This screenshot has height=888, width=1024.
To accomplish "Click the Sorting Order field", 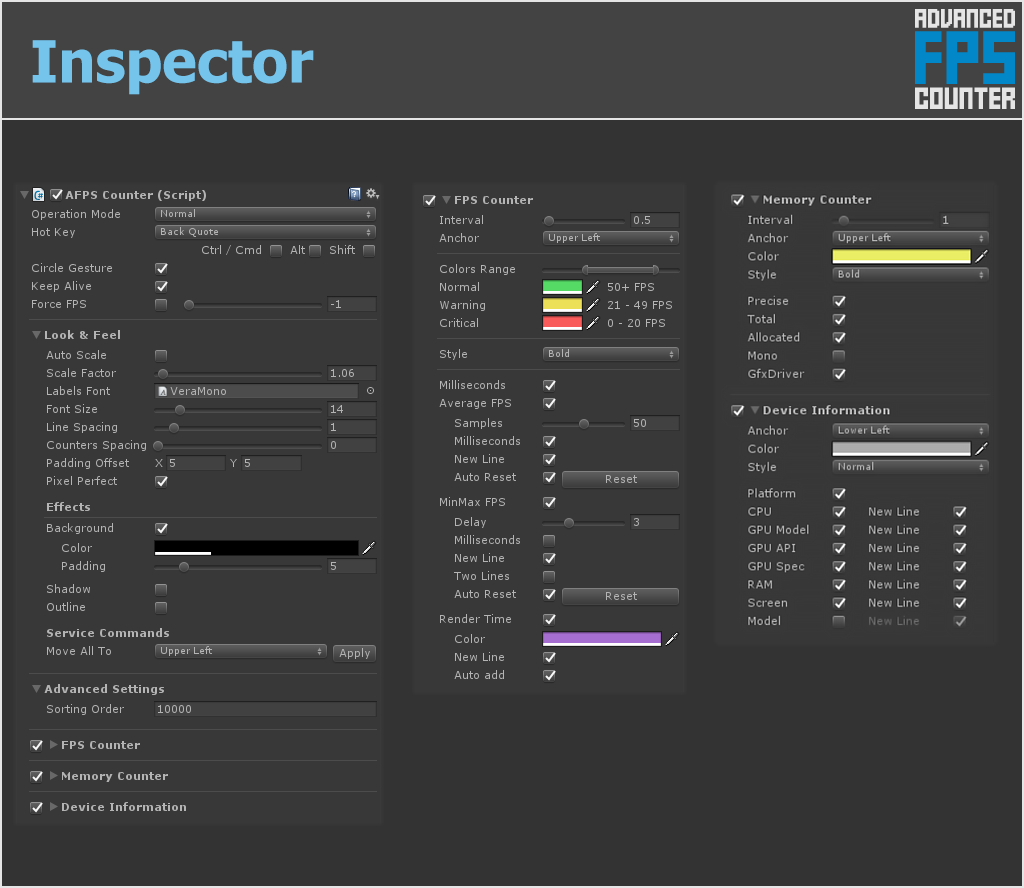I will coord(265,709).
